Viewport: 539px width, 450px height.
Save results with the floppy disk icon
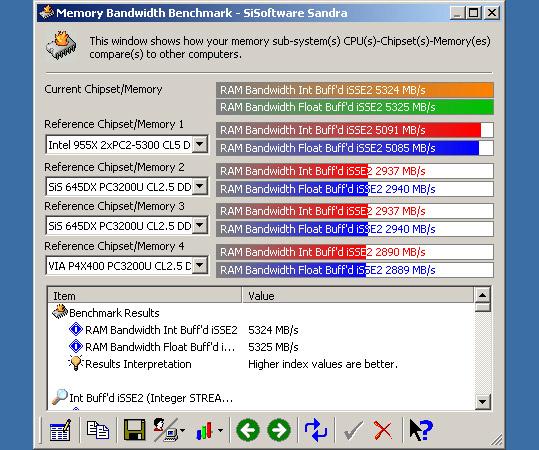click(134, 430)
